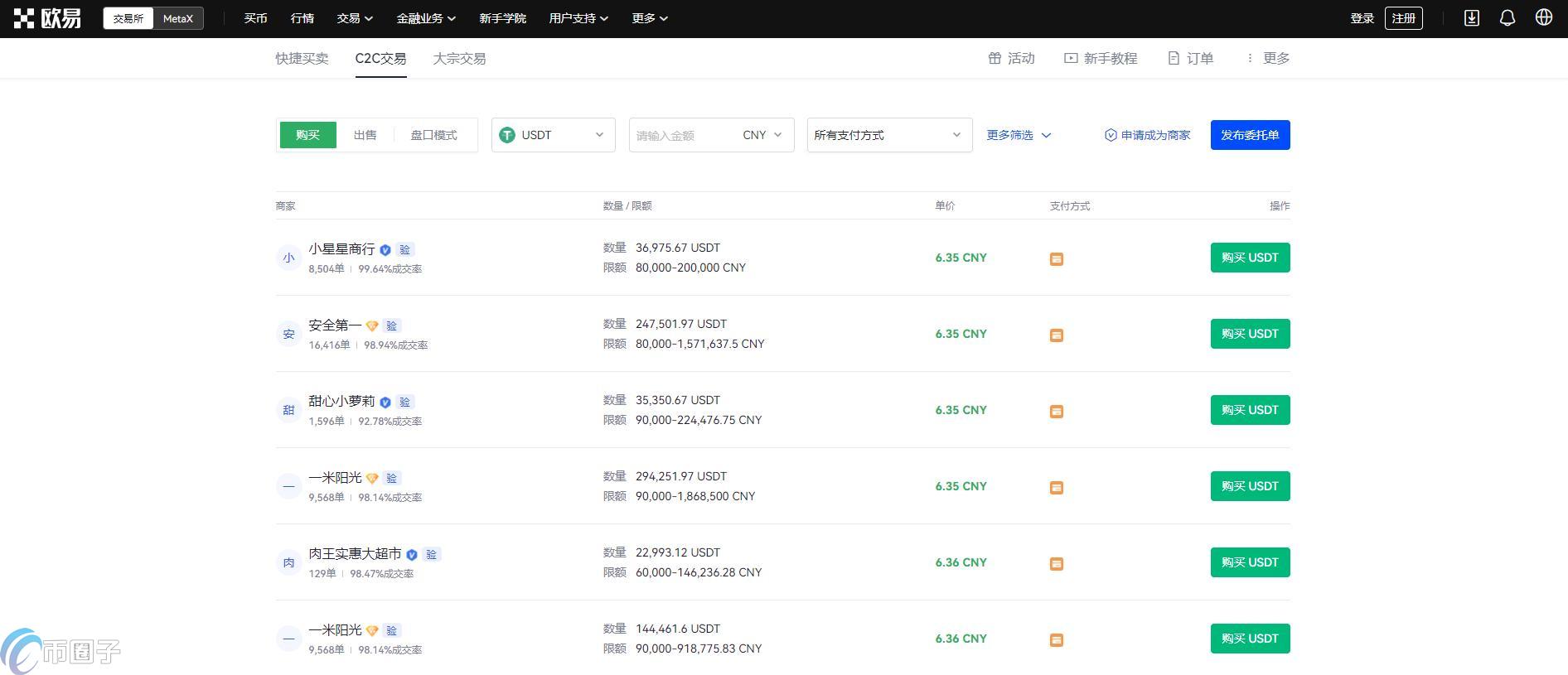Open the CNY currency dropdown

point(762,135)
